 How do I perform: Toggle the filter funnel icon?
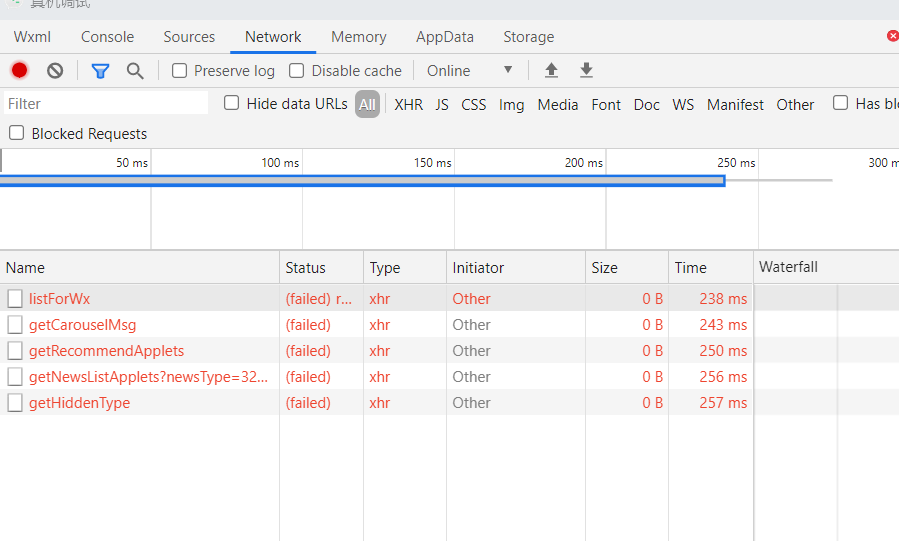pyautogui.click(x=100, y=71)
